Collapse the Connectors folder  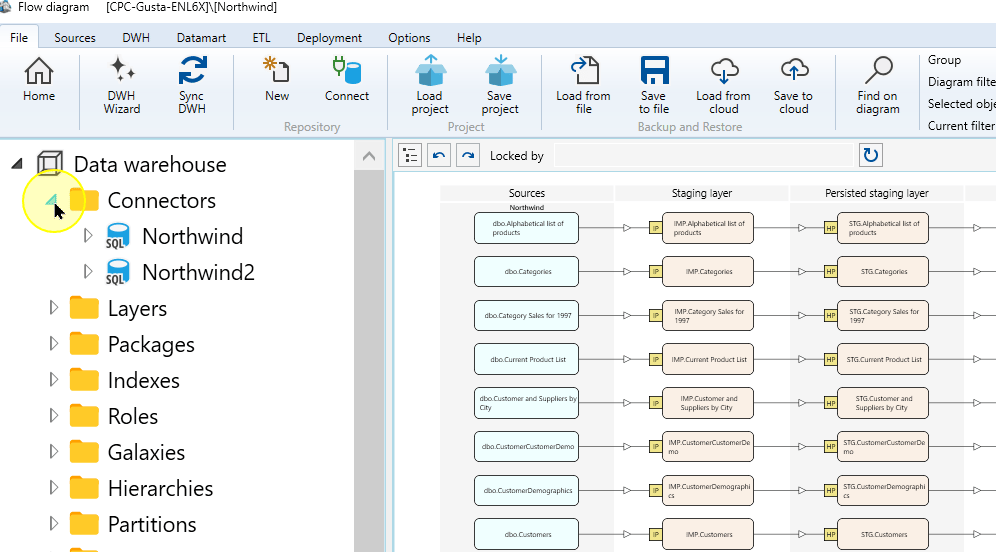tap(53, 201)
